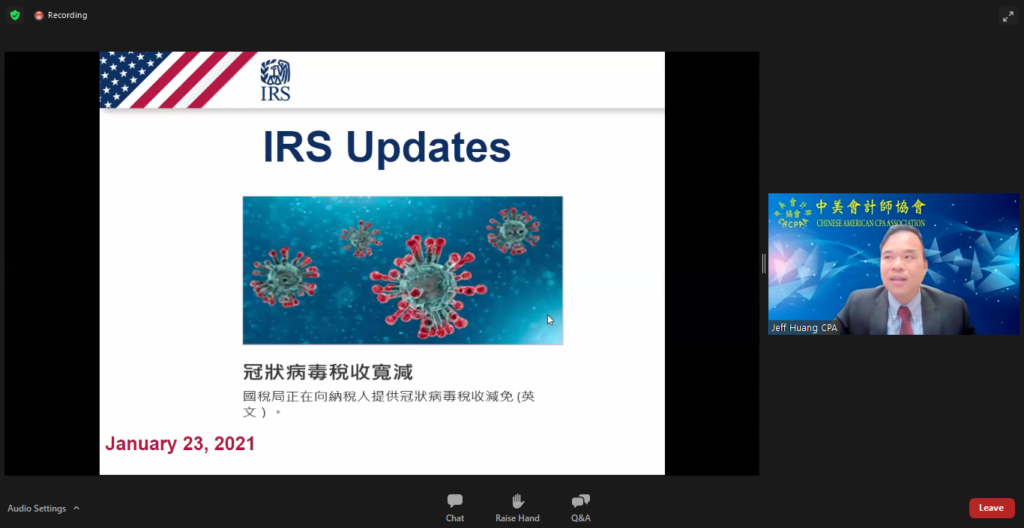Image resolution: width=1024 pixels, height=528 pixels.
Task: Click the 國稅局正在向納稅人 paragraph text
Action: click(389, 404)
